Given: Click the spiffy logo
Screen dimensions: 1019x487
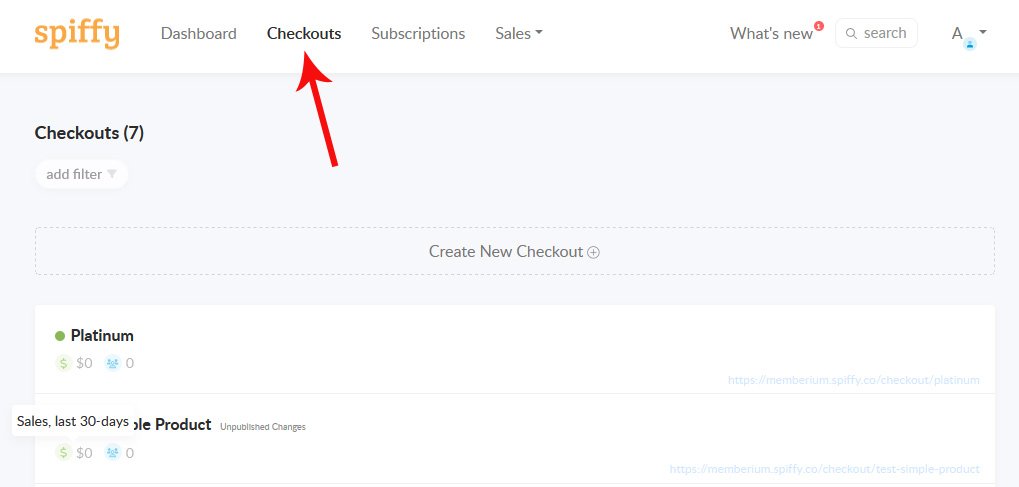Looking at the screenshot, I should click(x=77, y=34).
